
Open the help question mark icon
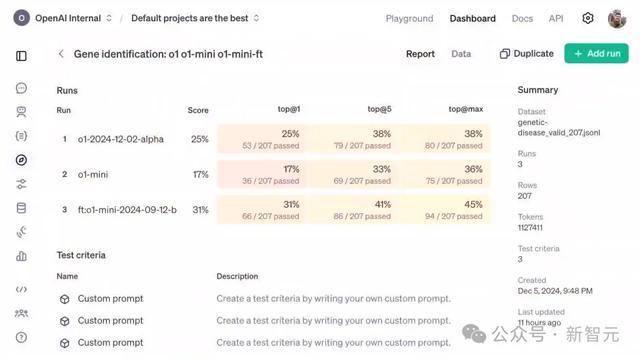(x=21, y=337)
